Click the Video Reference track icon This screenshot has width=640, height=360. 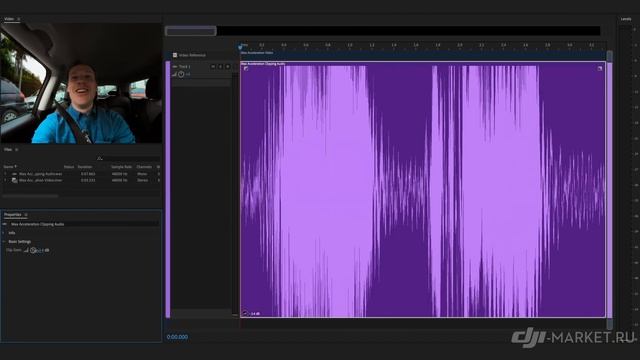[x=175, y=55]
